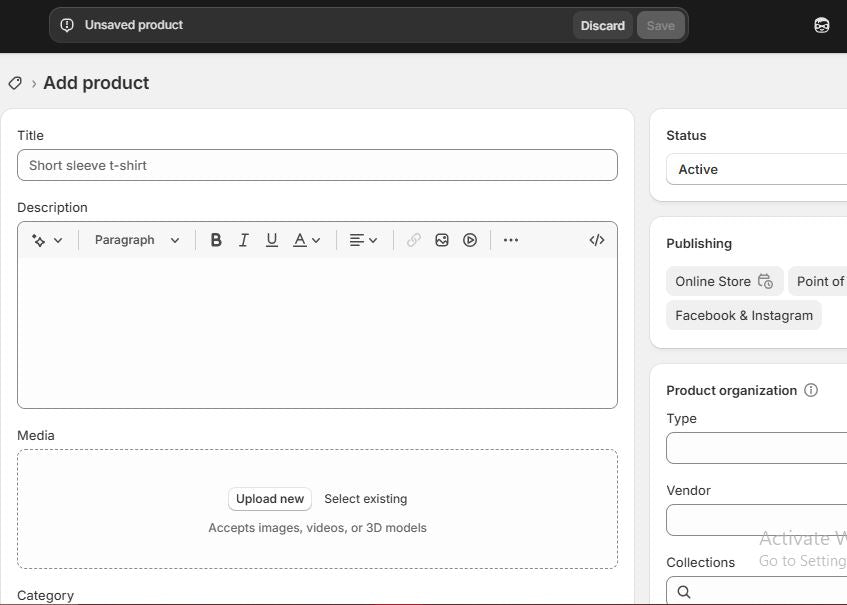Image resolution: width=847 pixels, height=605 pixels.
Task: Expand the text alignment dropdown
Action: coord(363,240)
